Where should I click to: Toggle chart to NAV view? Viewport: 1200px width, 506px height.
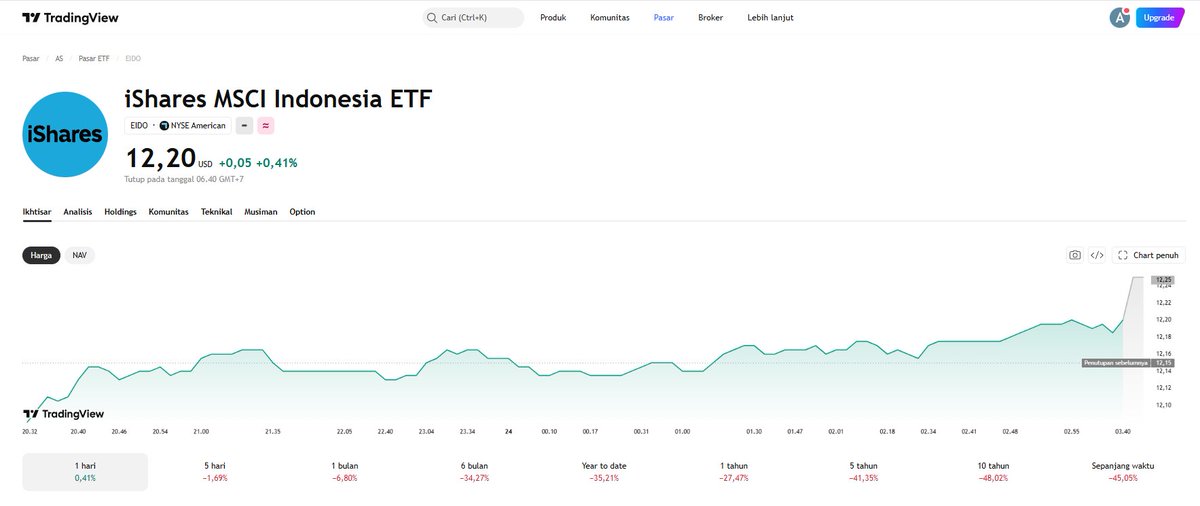click(80, 255)
